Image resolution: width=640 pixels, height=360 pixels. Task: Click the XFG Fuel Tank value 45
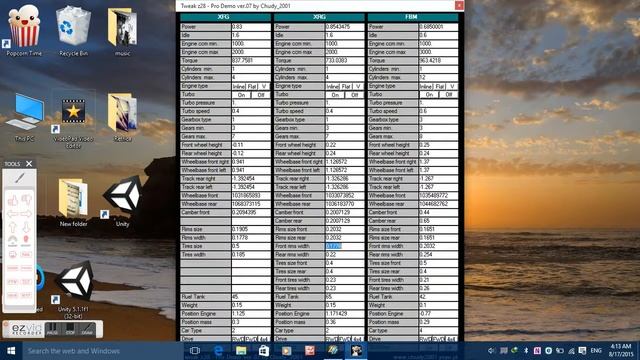pos(251,297)
